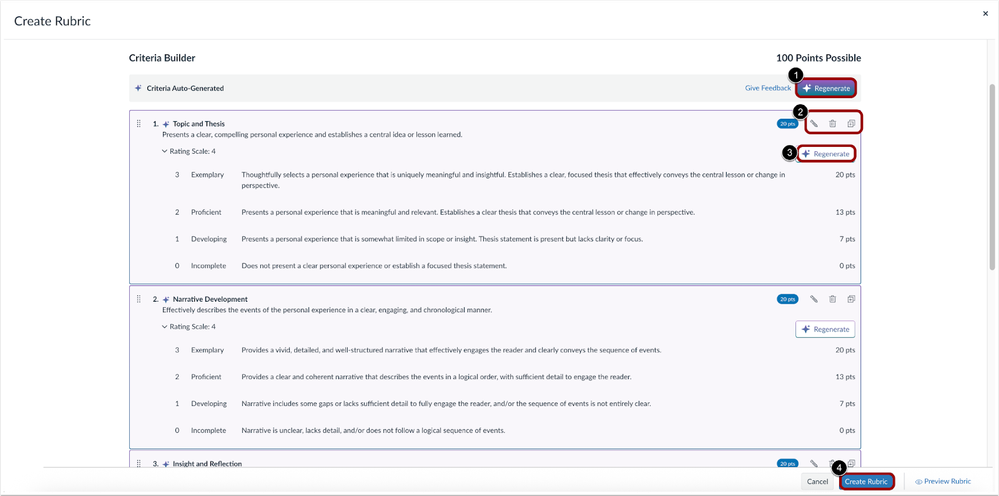Edit the Topic and Thesis criterion
The height and width of the screenshot is (496, 999).
(x=814, y=124)
